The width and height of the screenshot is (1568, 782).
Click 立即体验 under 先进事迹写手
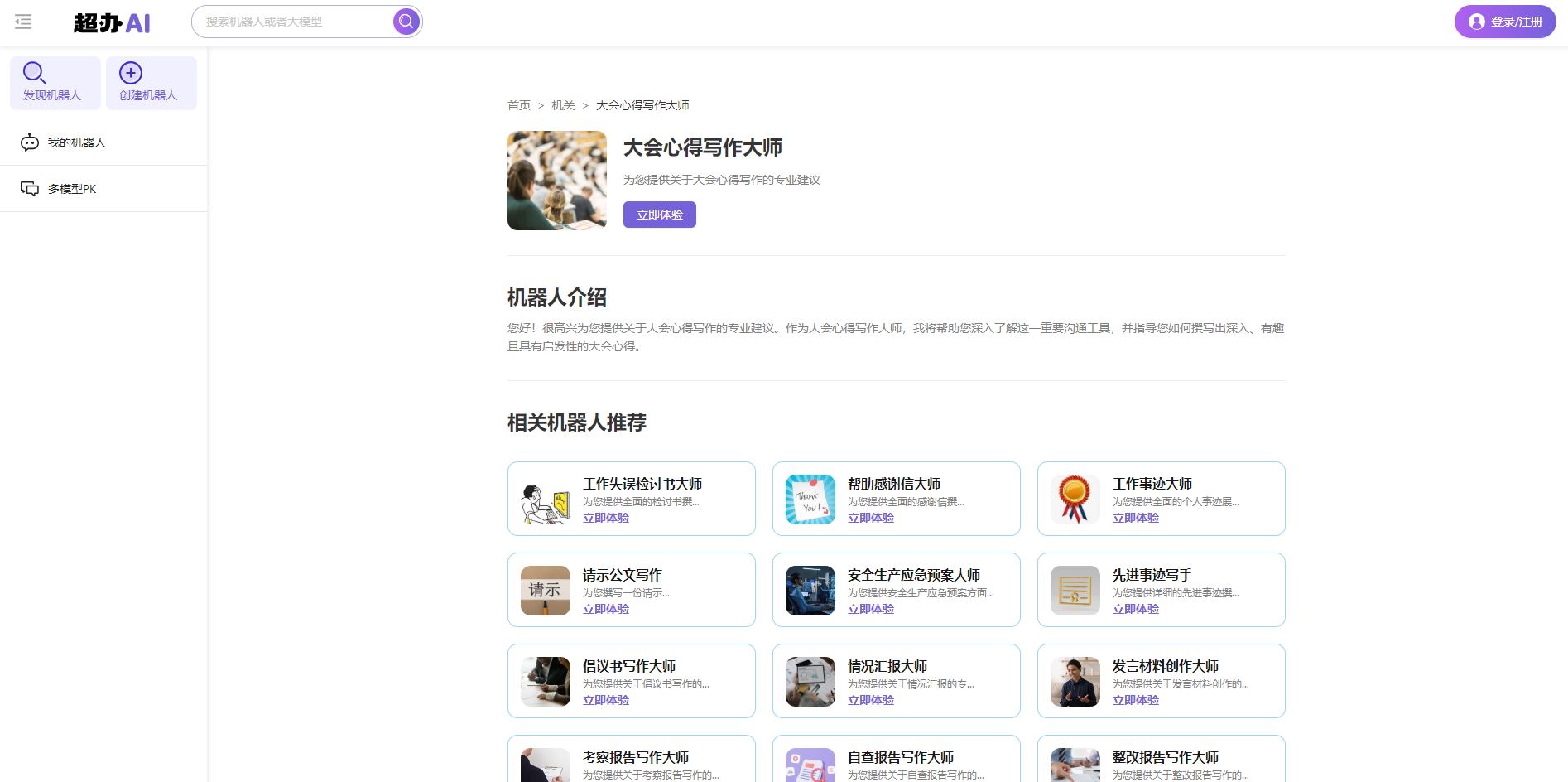1135,608
